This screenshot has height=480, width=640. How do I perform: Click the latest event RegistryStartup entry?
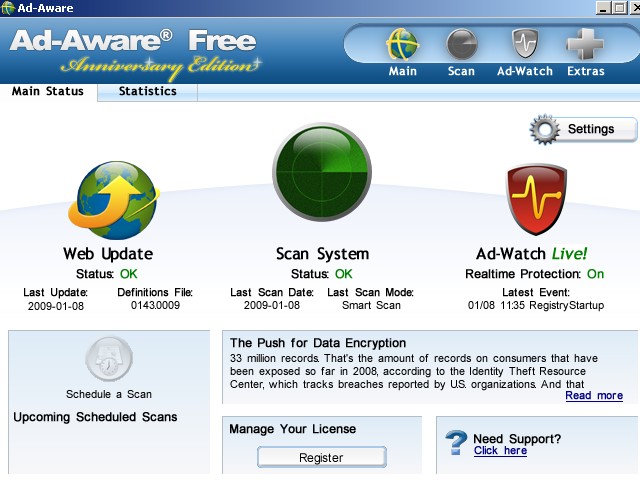[x=536, y=305]
